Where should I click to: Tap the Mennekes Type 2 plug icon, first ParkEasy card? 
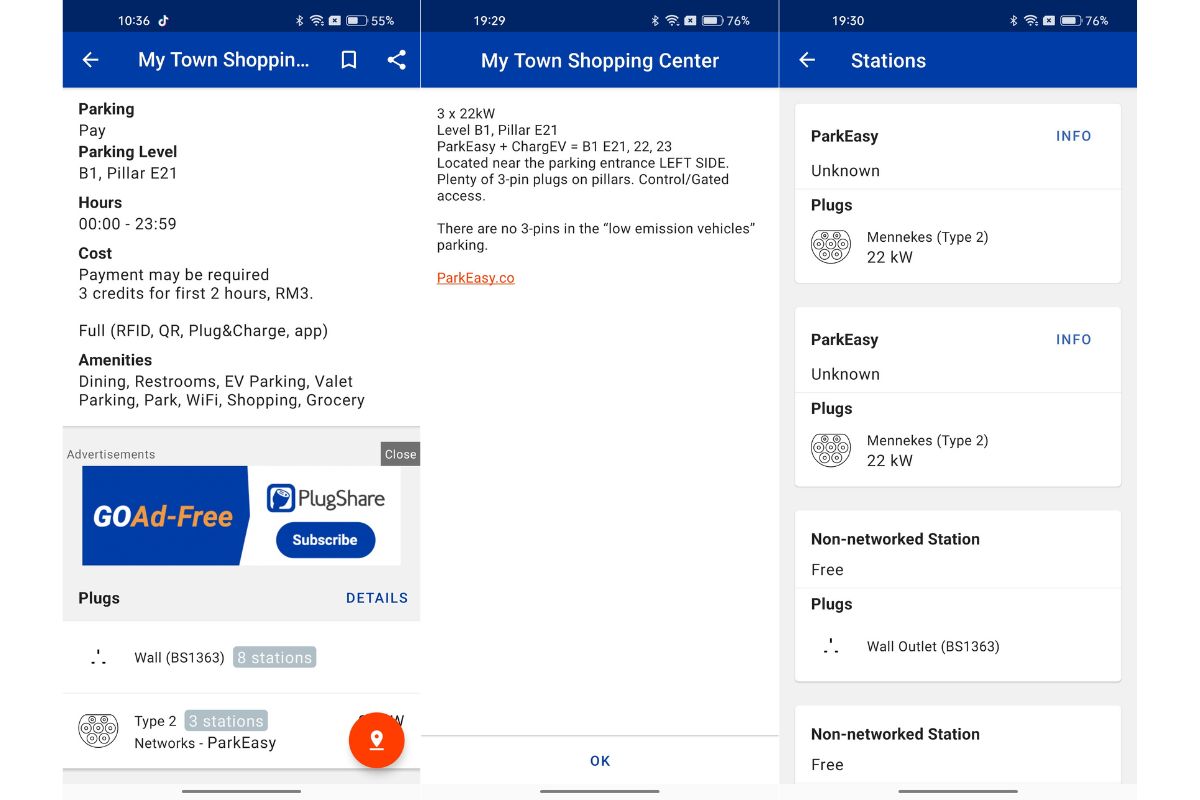830,246
